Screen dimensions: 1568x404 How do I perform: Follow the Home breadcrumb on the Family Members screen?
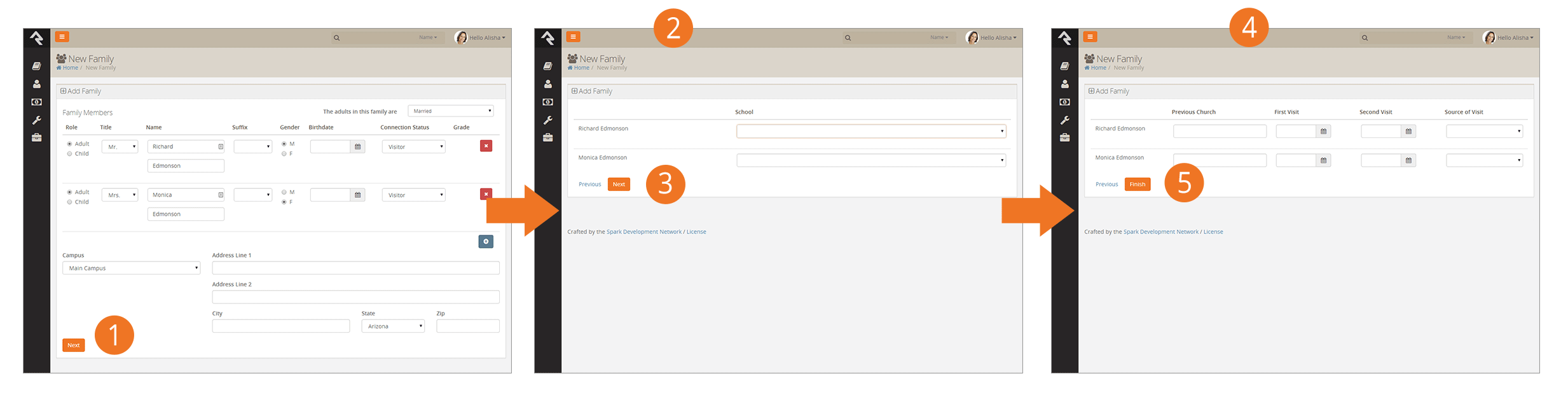pos(67,68)
